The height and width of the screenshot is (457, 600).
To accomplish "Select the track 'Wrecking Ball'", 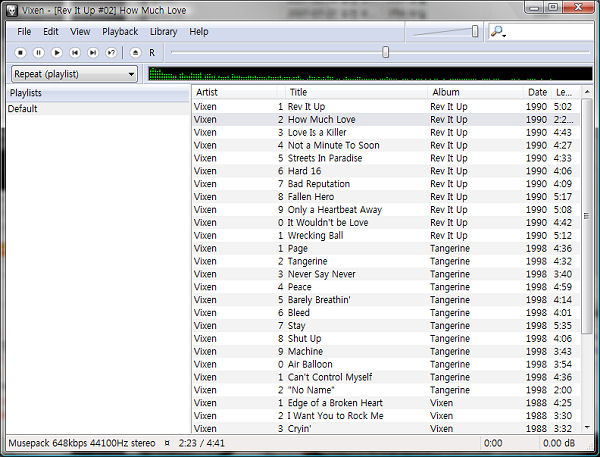I will coord(386,235).
